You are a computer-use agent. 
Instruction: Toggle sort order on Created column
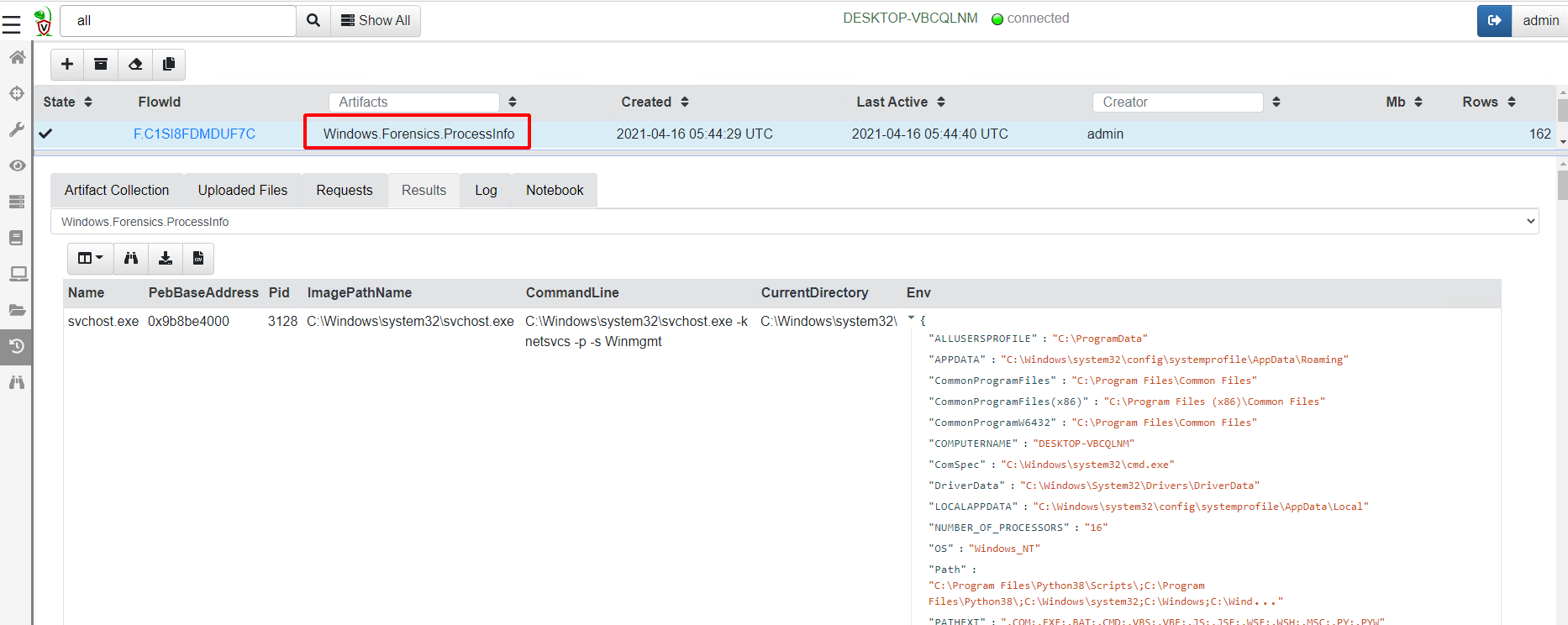[x=685, y=102]
